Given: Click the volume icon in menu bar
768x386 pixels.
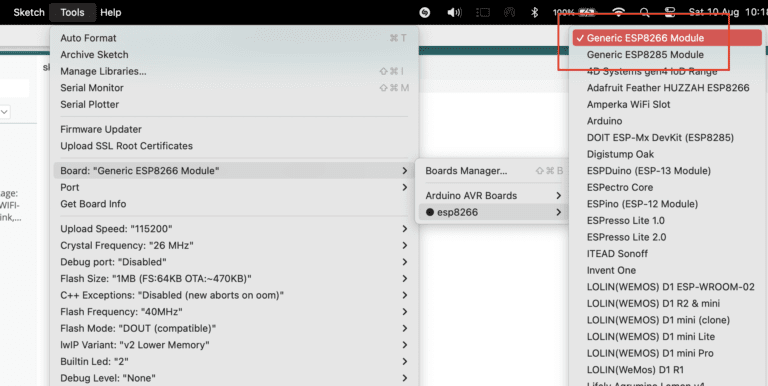Looking at the screenshot, I should coord(455,12).
